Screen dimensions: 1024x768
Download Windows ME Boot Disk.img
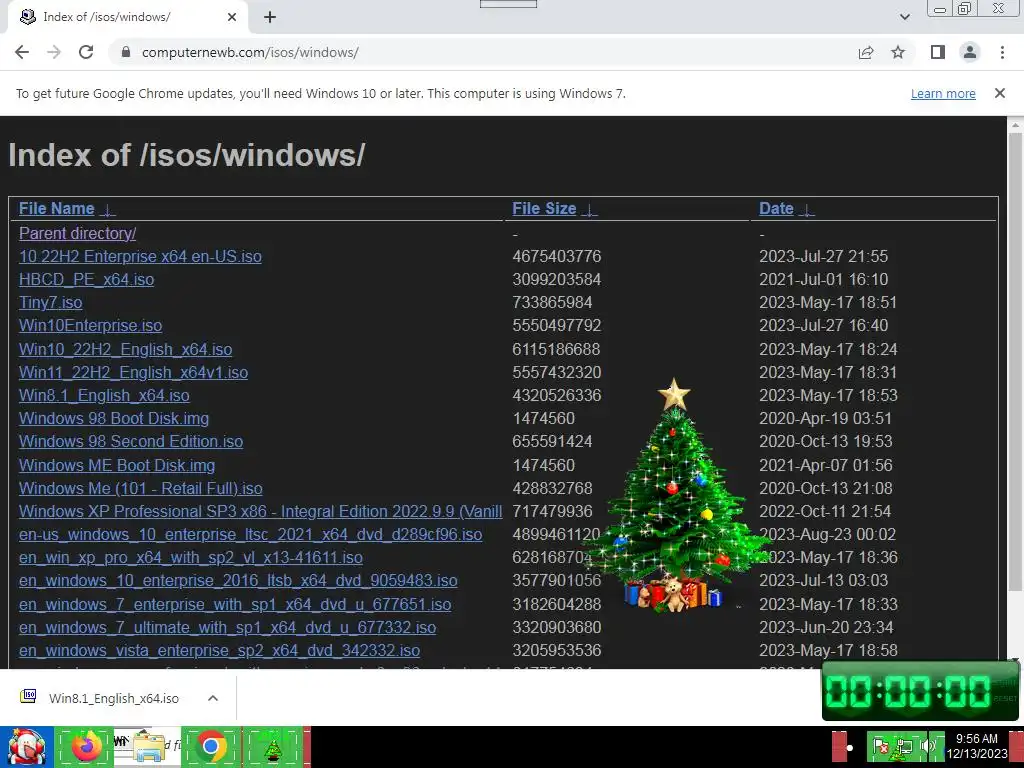[x=117, y=465]
